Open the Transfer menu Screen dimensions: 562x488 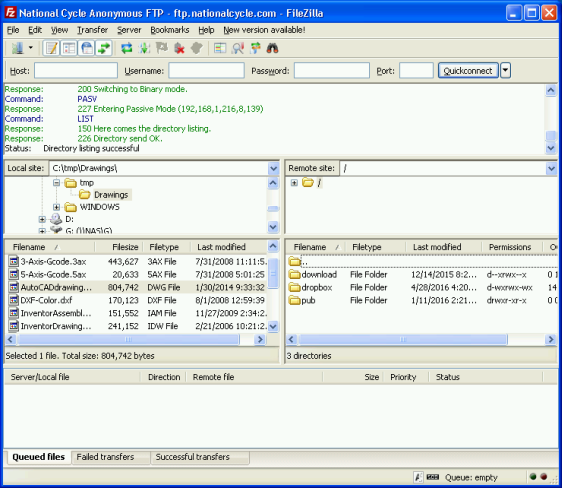click(x=92, y=30)
